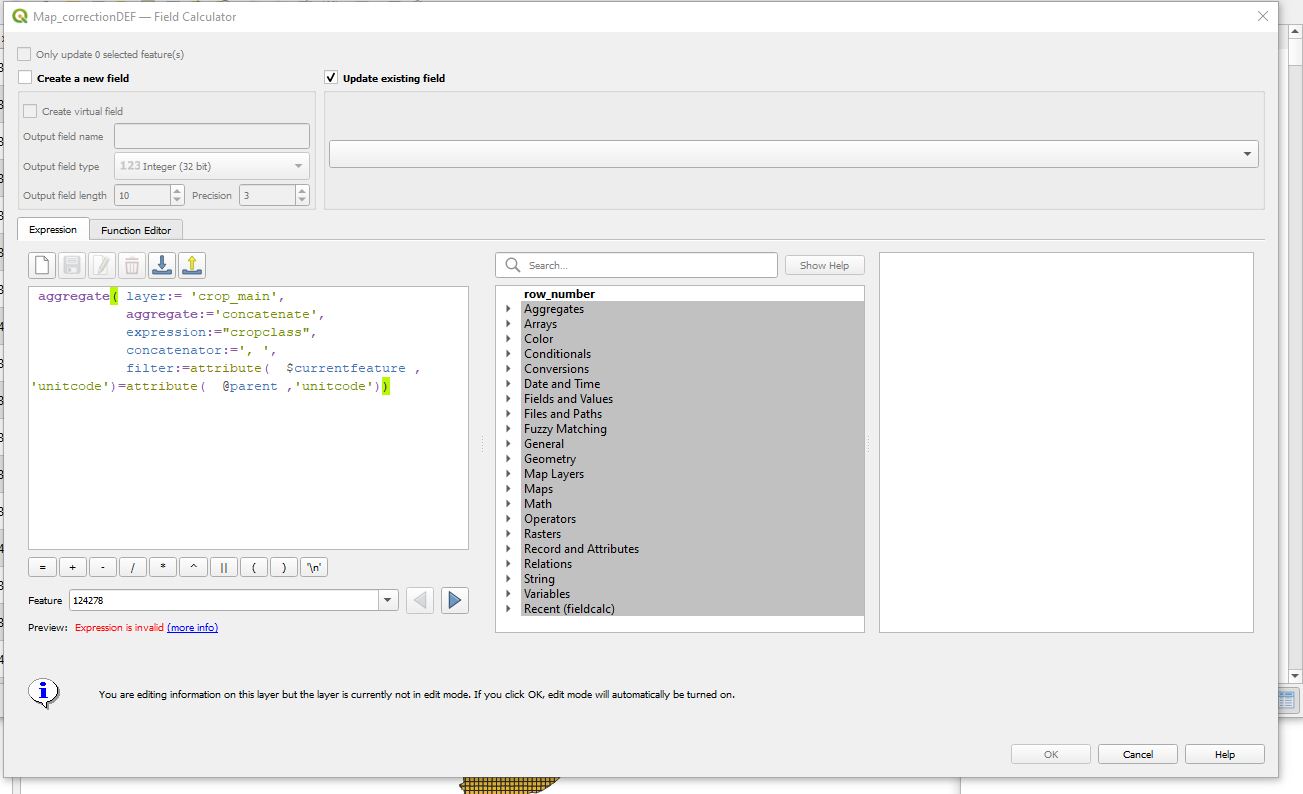This screenshot has height=794, width=1303.
Task: Expand the Map Layers group
Action: (x=508, y=474)
